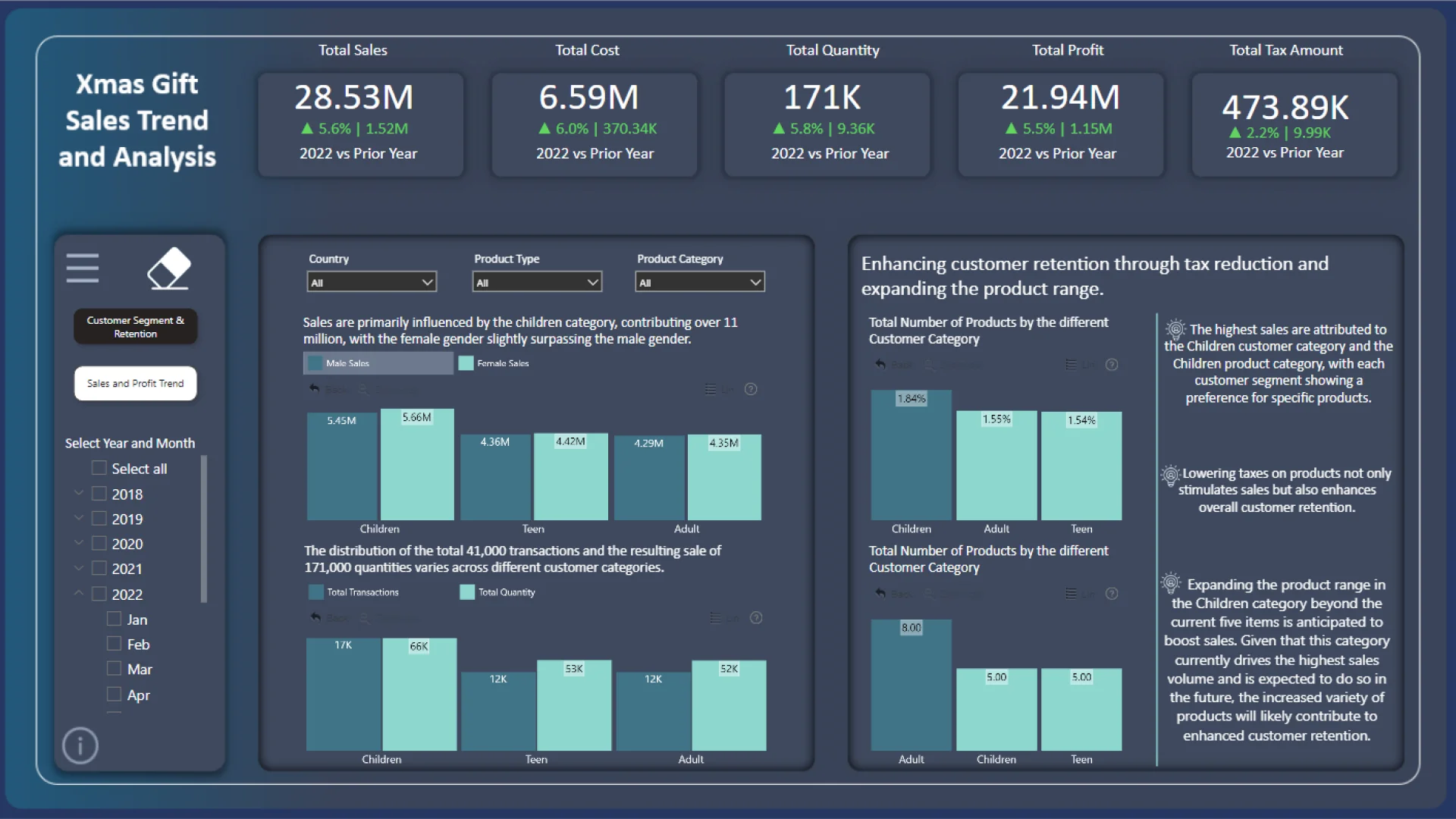The width and height of the screenshot is (1456, 819).
Task: Click list icon on the 1.84% products chart
Action: 1071,365
